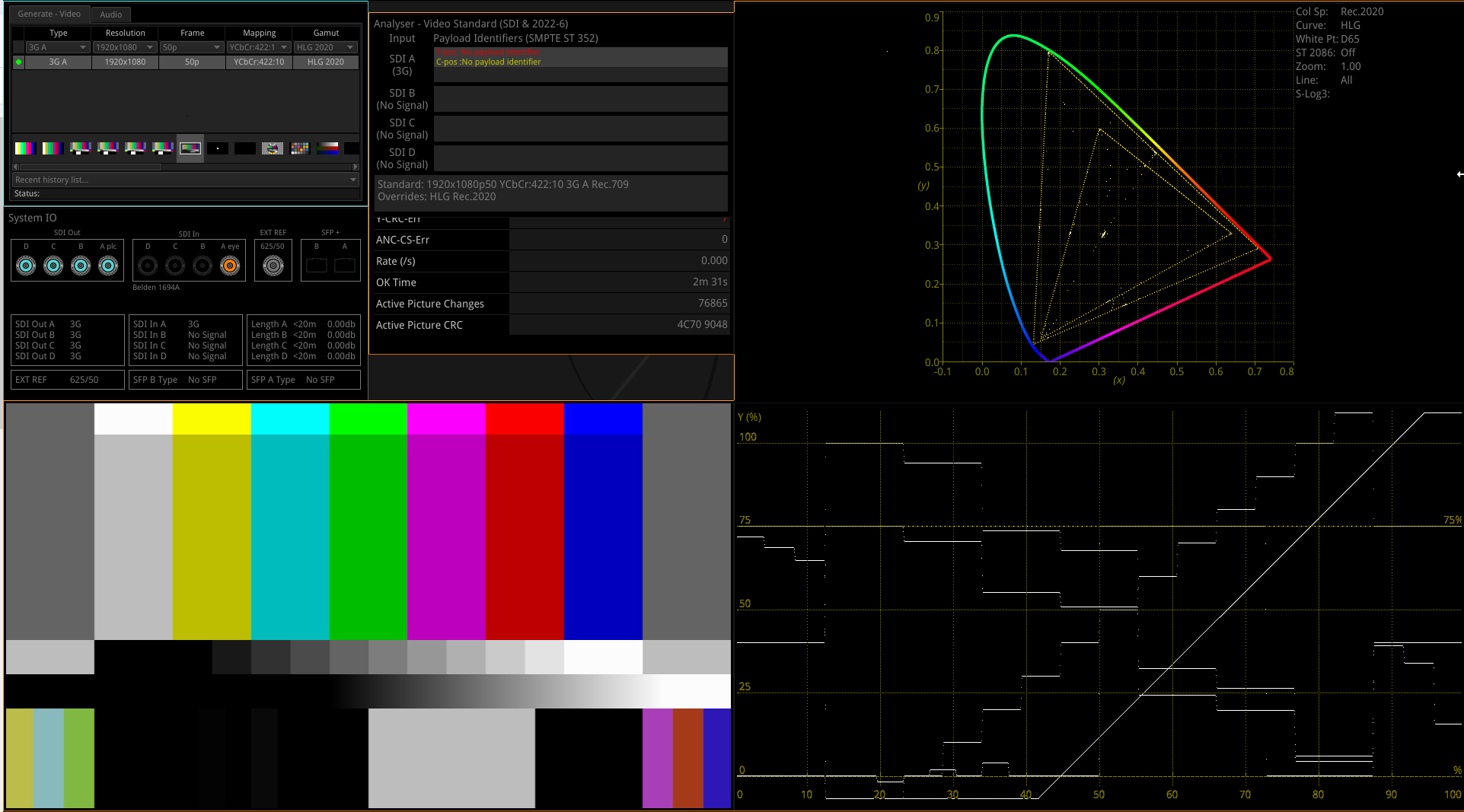Viewport: 1464px width, 812px height.
Task: Pick the black pattern with white dot
Action: pyautogui.click(x=218, y=148)
